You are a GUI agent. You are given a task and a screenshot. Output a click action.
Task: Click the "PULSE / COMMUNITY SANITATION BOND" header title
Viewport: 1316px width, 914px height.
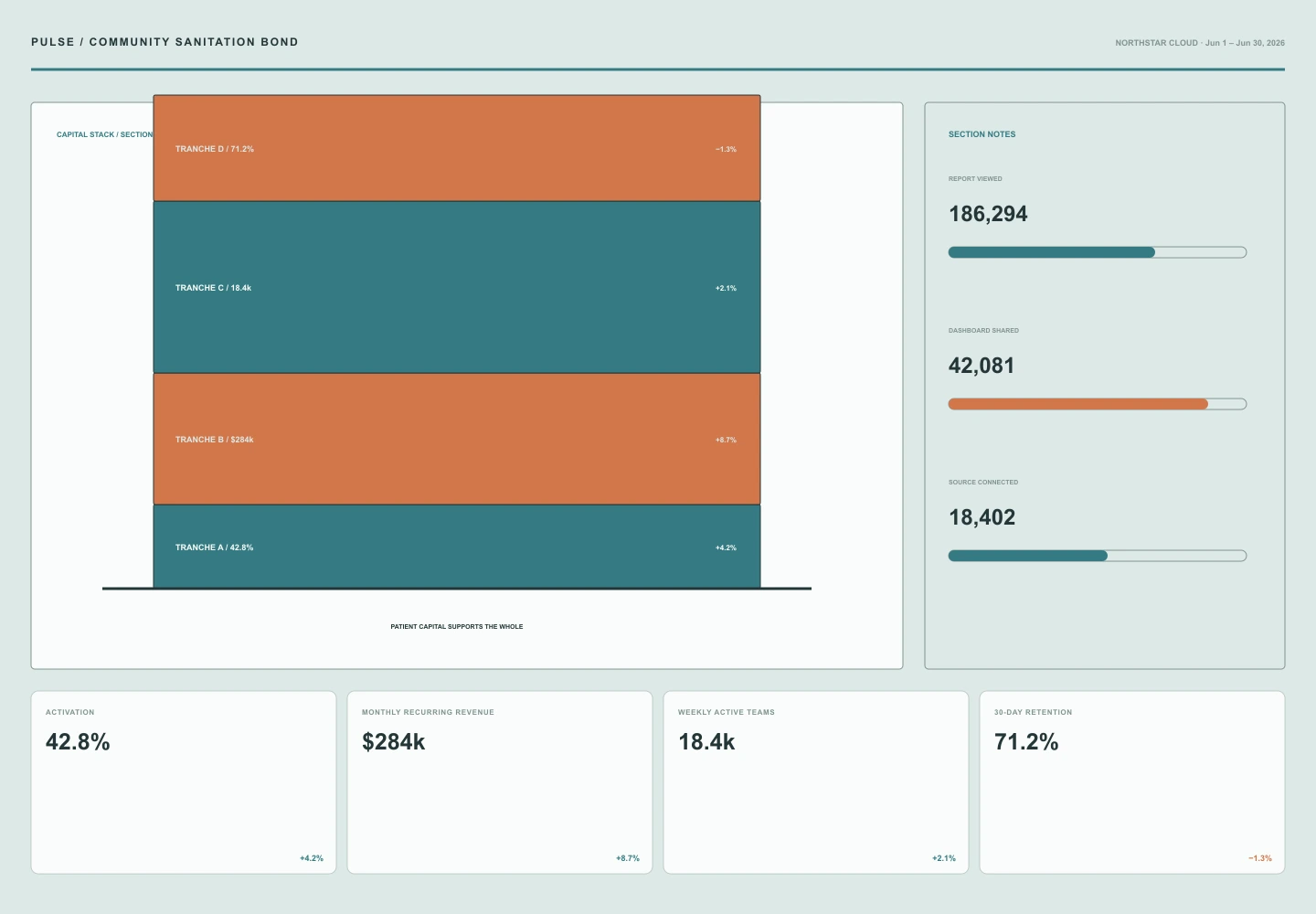164,42
